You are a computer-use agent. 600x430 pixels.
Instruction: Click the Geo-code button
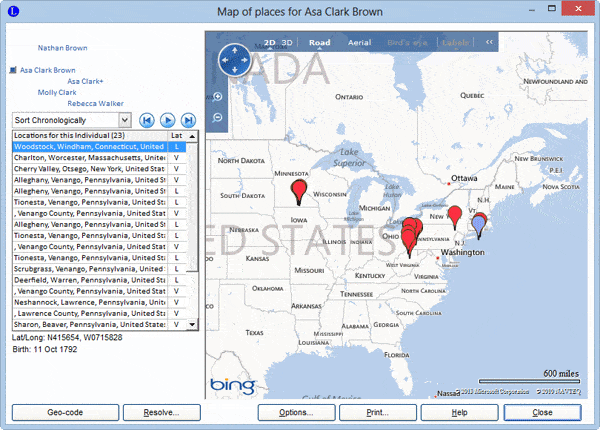(x=65, y=412)
